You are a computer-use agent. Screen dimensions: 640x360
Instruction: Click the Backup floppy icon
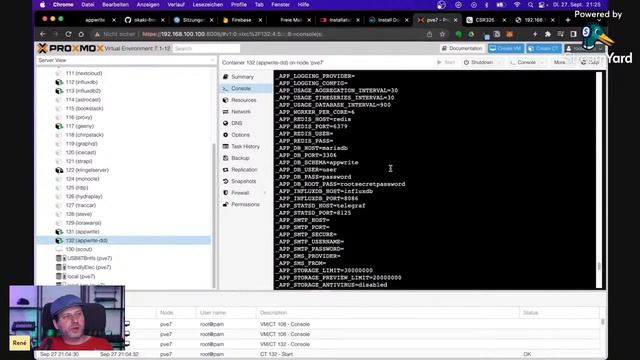point(225,158)
